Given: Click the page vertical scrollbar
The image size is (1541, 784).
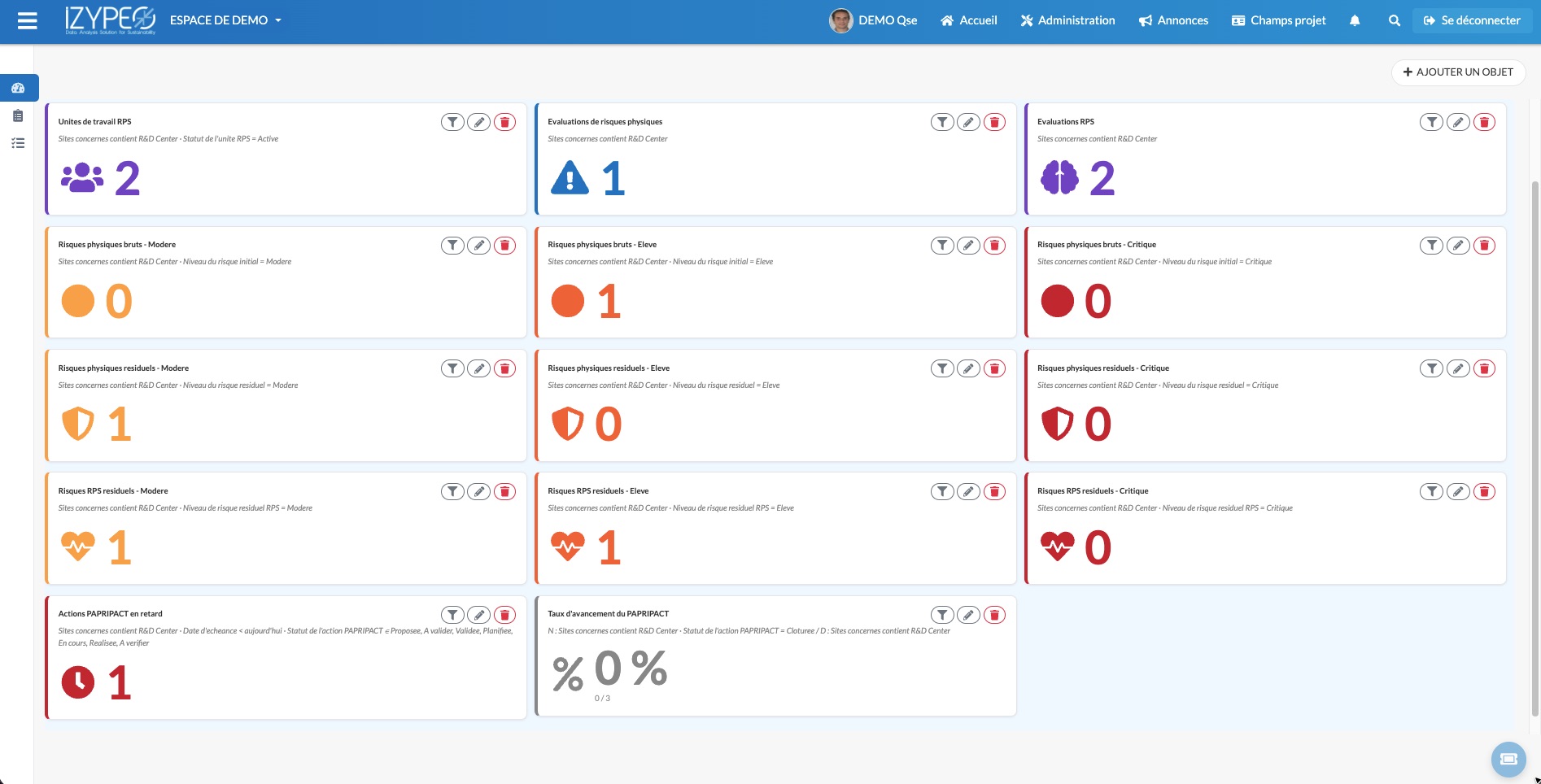Looking at the screenshot, I should (1535, 447).
